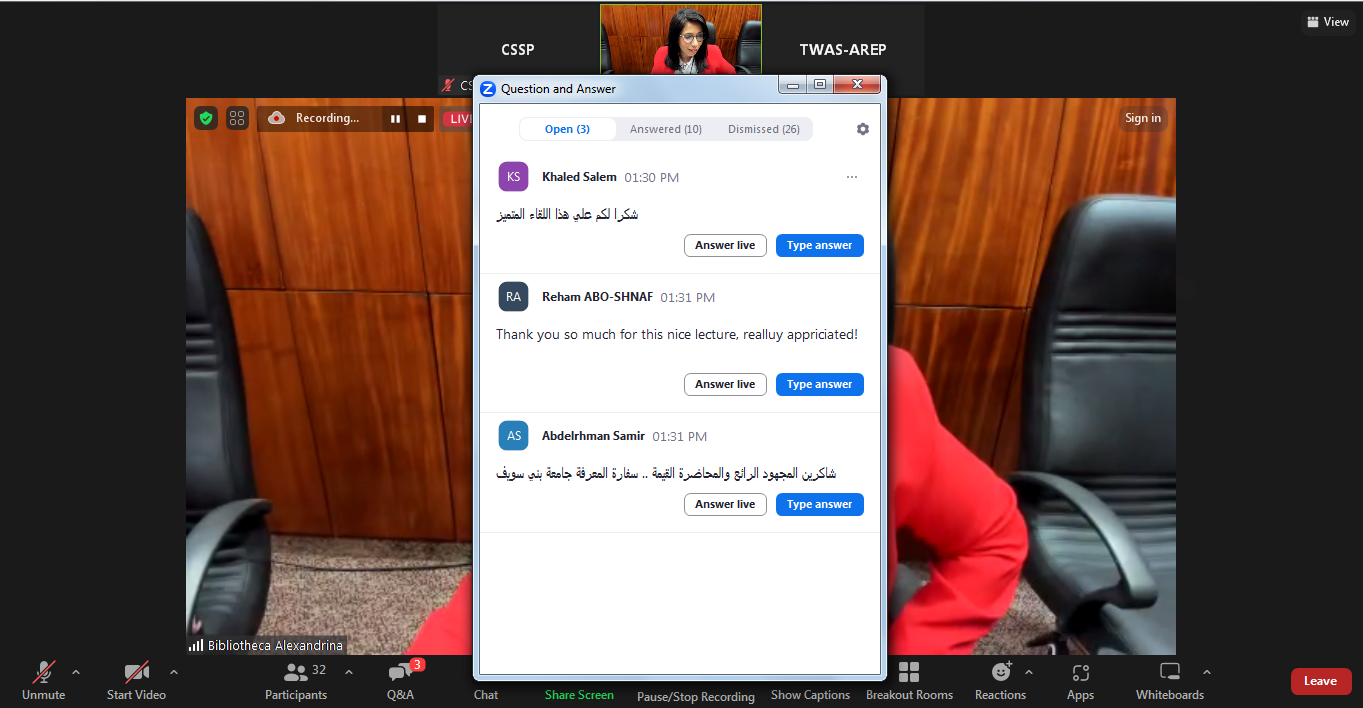Open the Apps panel
Viewport: 1363px width, 708px height.
[1080, 681]
